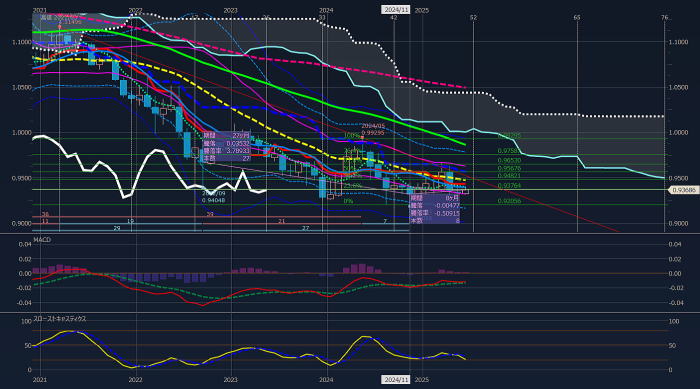Click the MACD panel title
700x389 pixels.
pyautogui.click(x=42, y=240)
